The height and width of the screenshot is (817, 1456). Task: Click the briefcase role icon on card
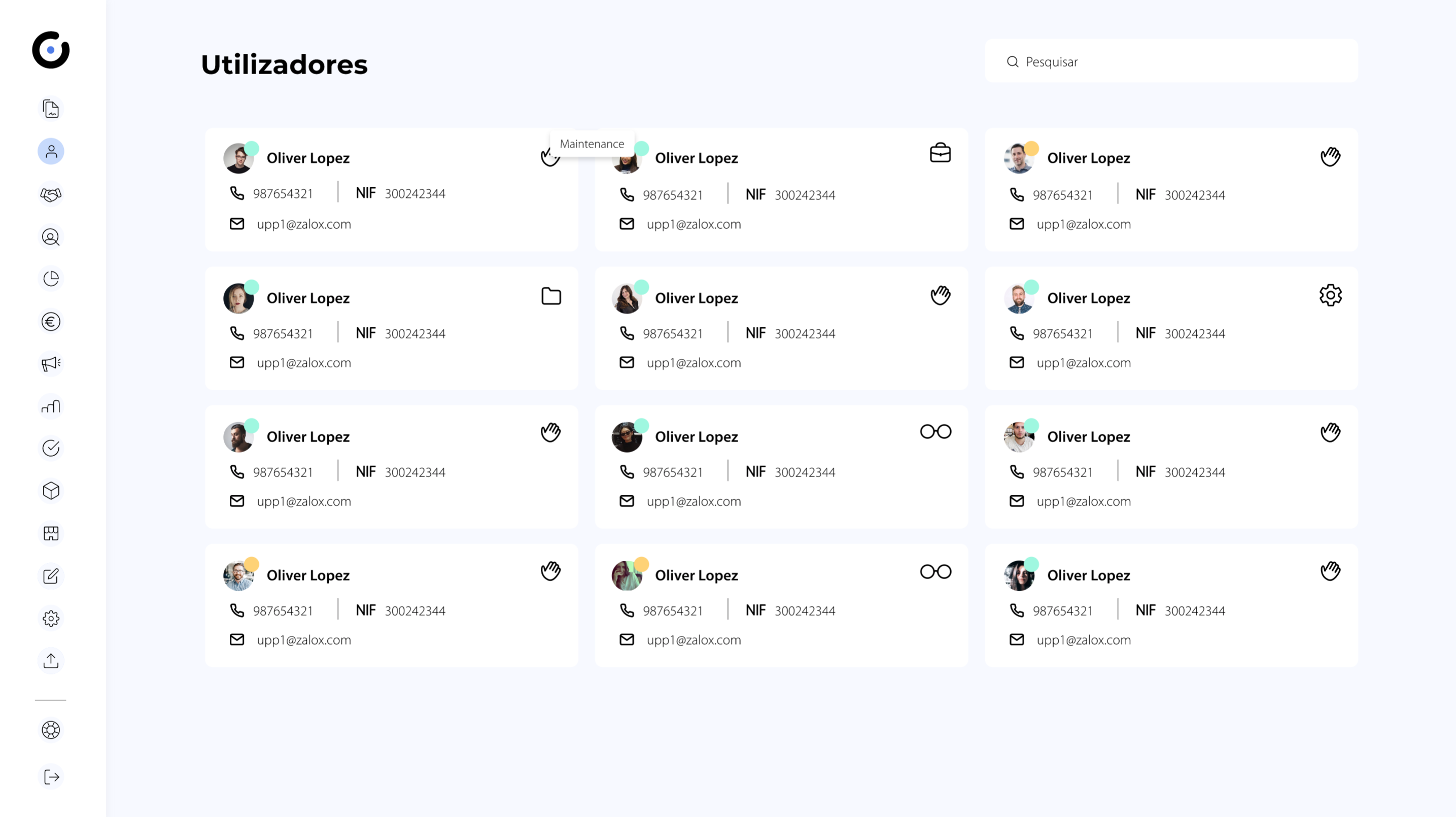[x=940, y=153]
